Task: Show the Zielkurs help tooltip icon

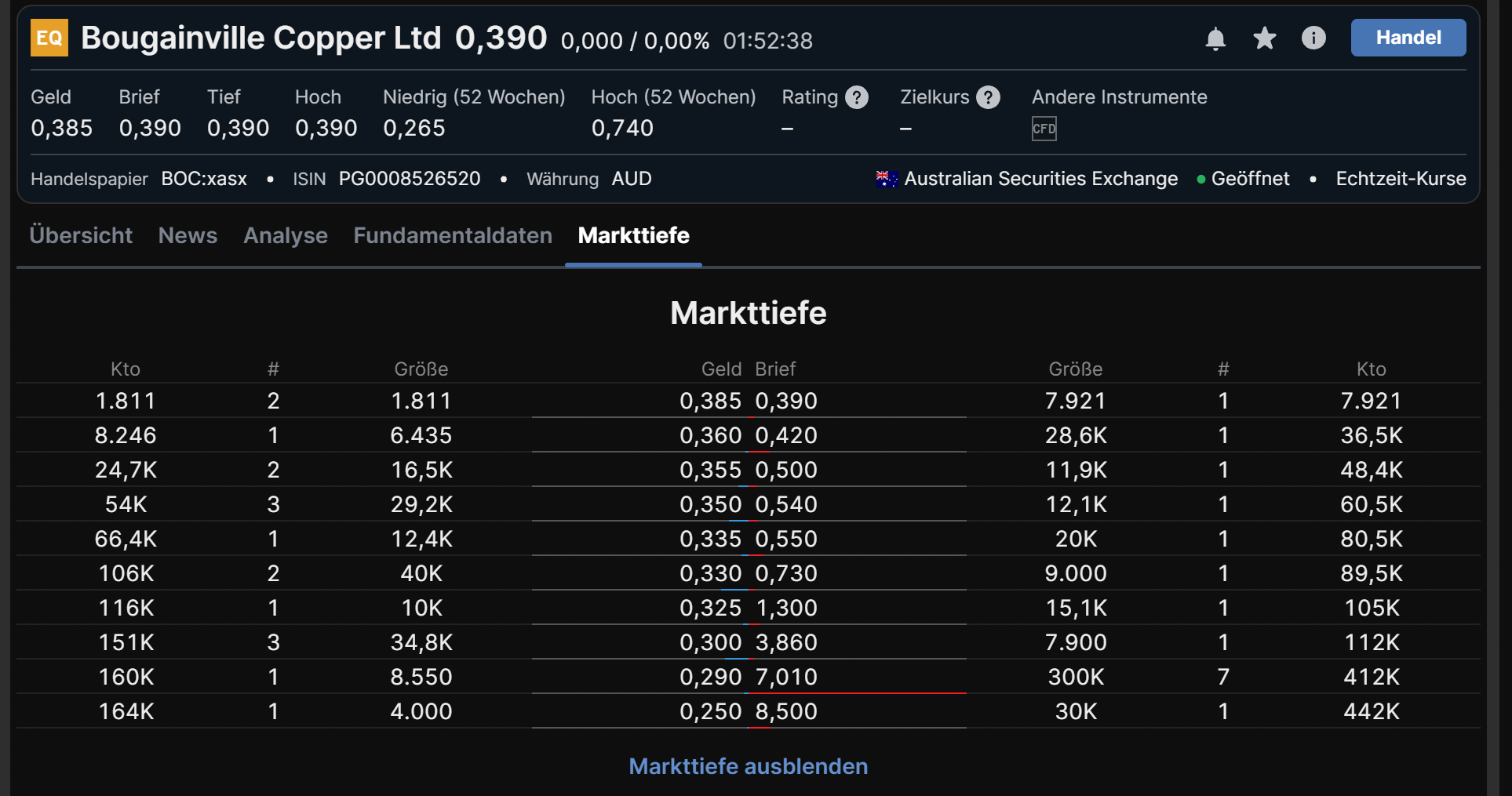Action: (x=989, y=97)
